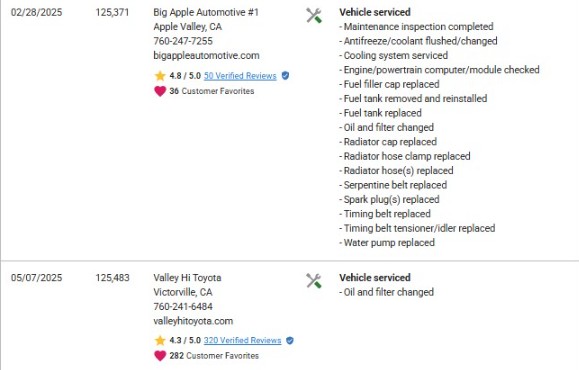579x370 pixels.
Task: Click the wrench icon for the 02/28/2025 service
Action: tap(314, 16)
